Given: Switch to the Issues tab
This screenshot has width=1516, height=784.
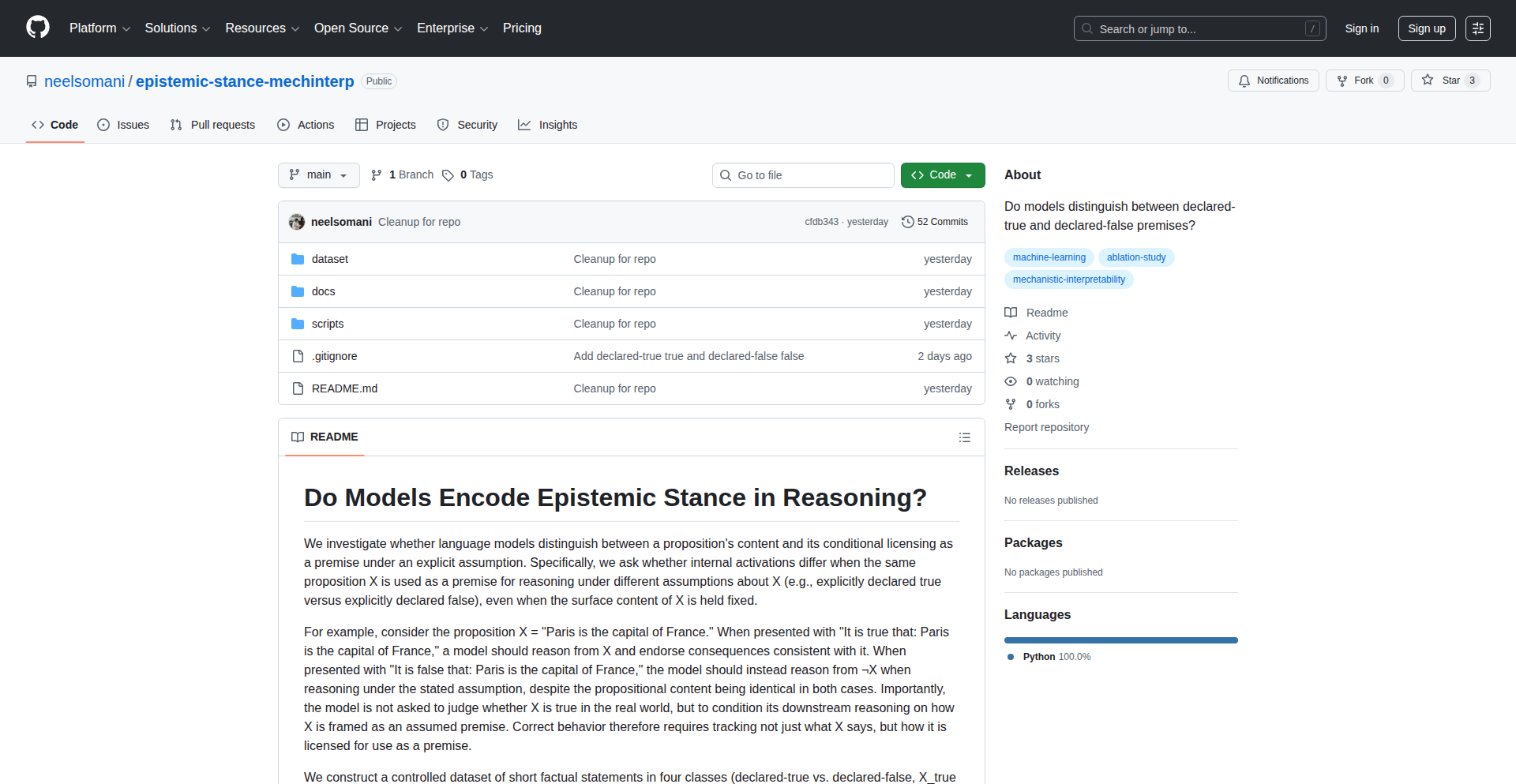Looking at the screenshot, I should (123, 125).
